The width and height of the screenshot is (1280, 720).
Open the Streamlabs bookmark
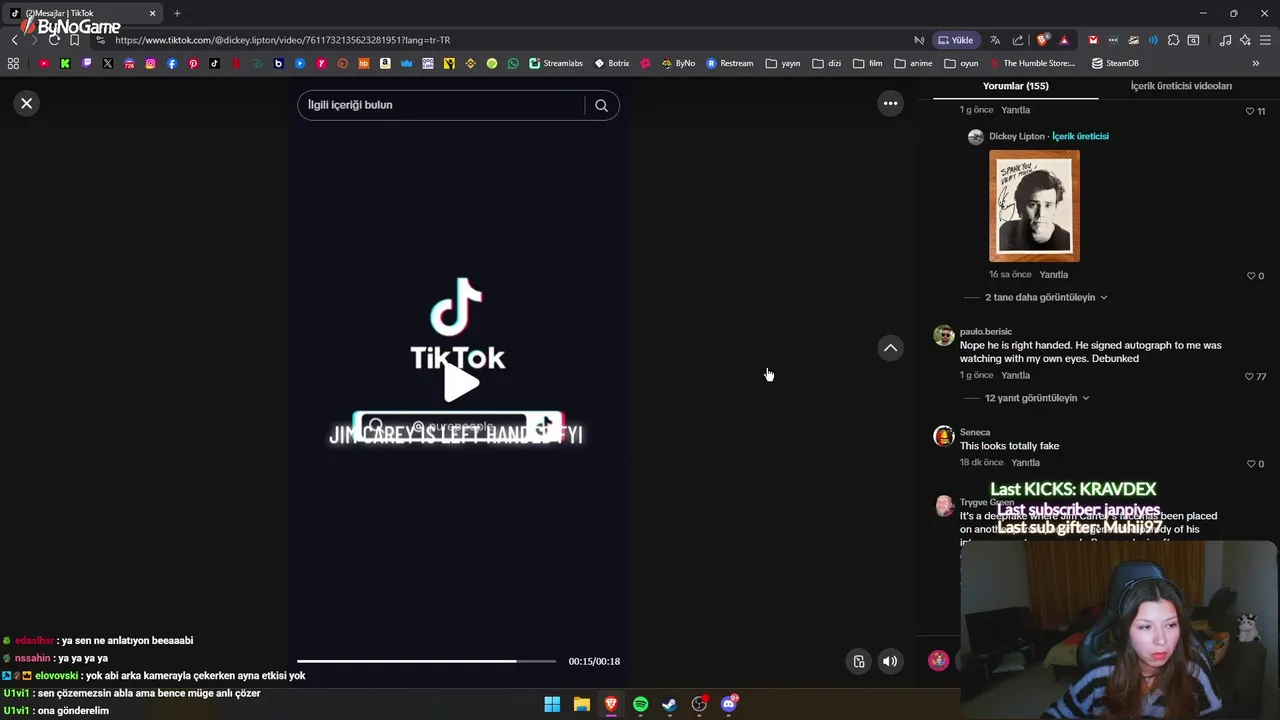click(556, 63)
